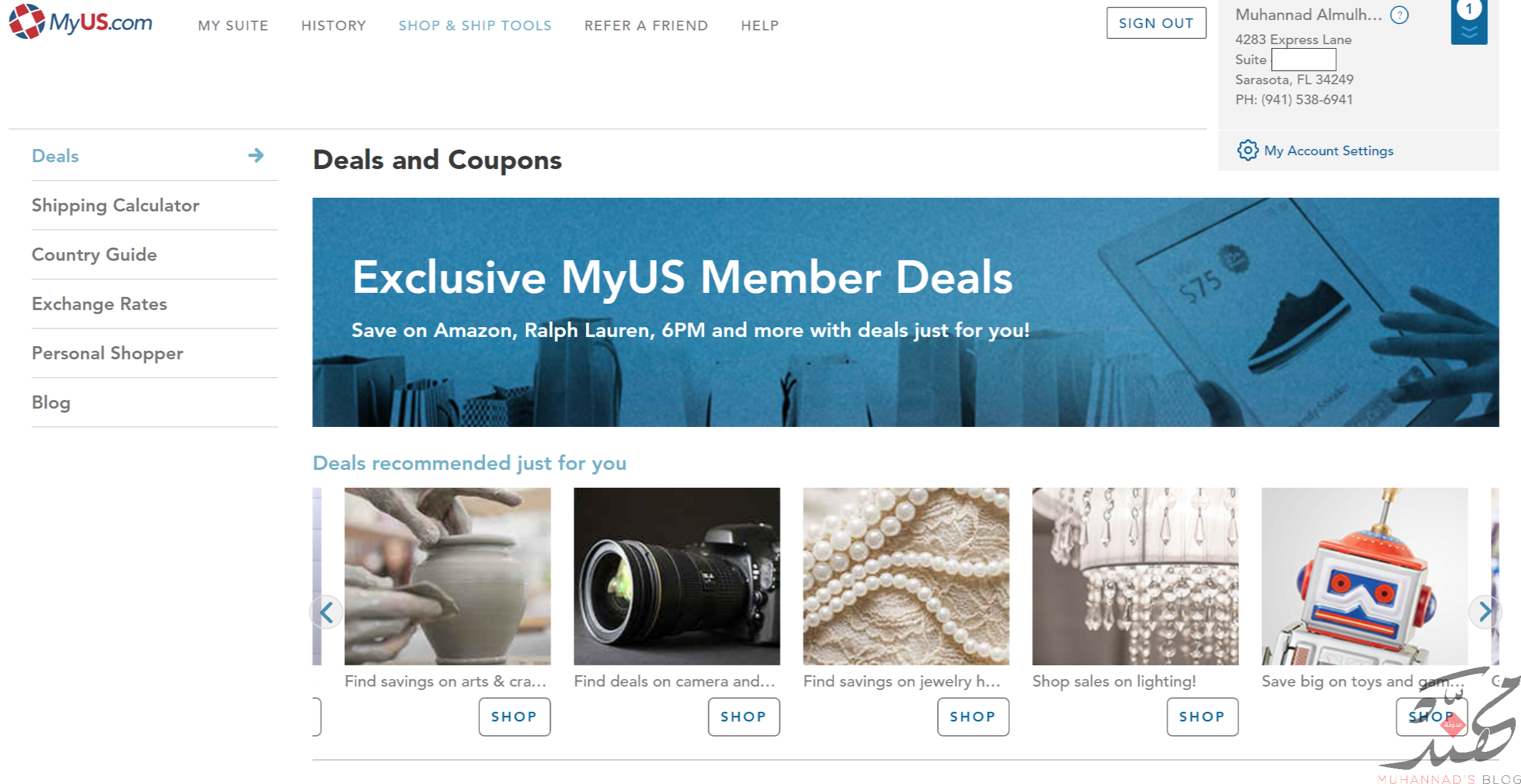Click the Suite number input box
This screenshot has width=1521, height=784.
pos(1303,60)
